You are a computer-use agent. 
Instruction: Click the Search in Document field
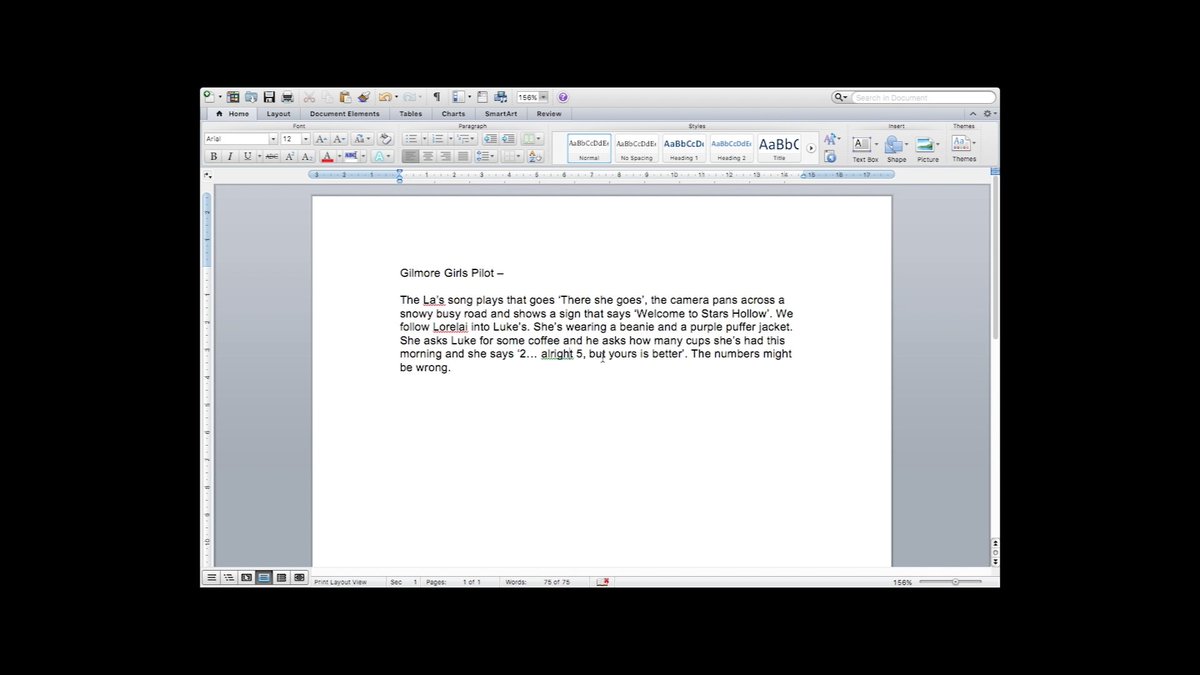(x=924, y=97)
